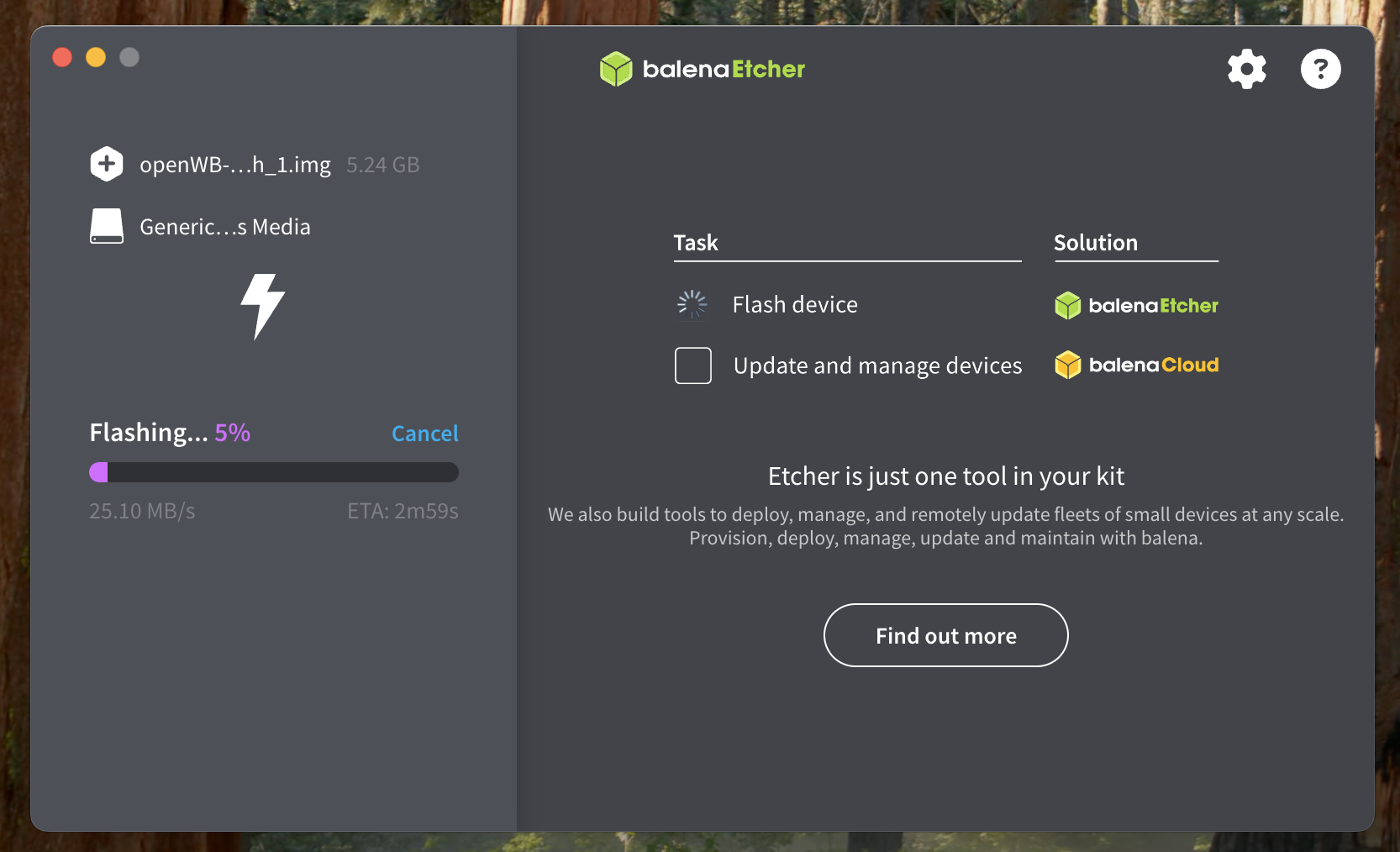Viewport: 1400px width, 852px height.
Task: Click the Update and manage devices label
Action: [877, 366]
